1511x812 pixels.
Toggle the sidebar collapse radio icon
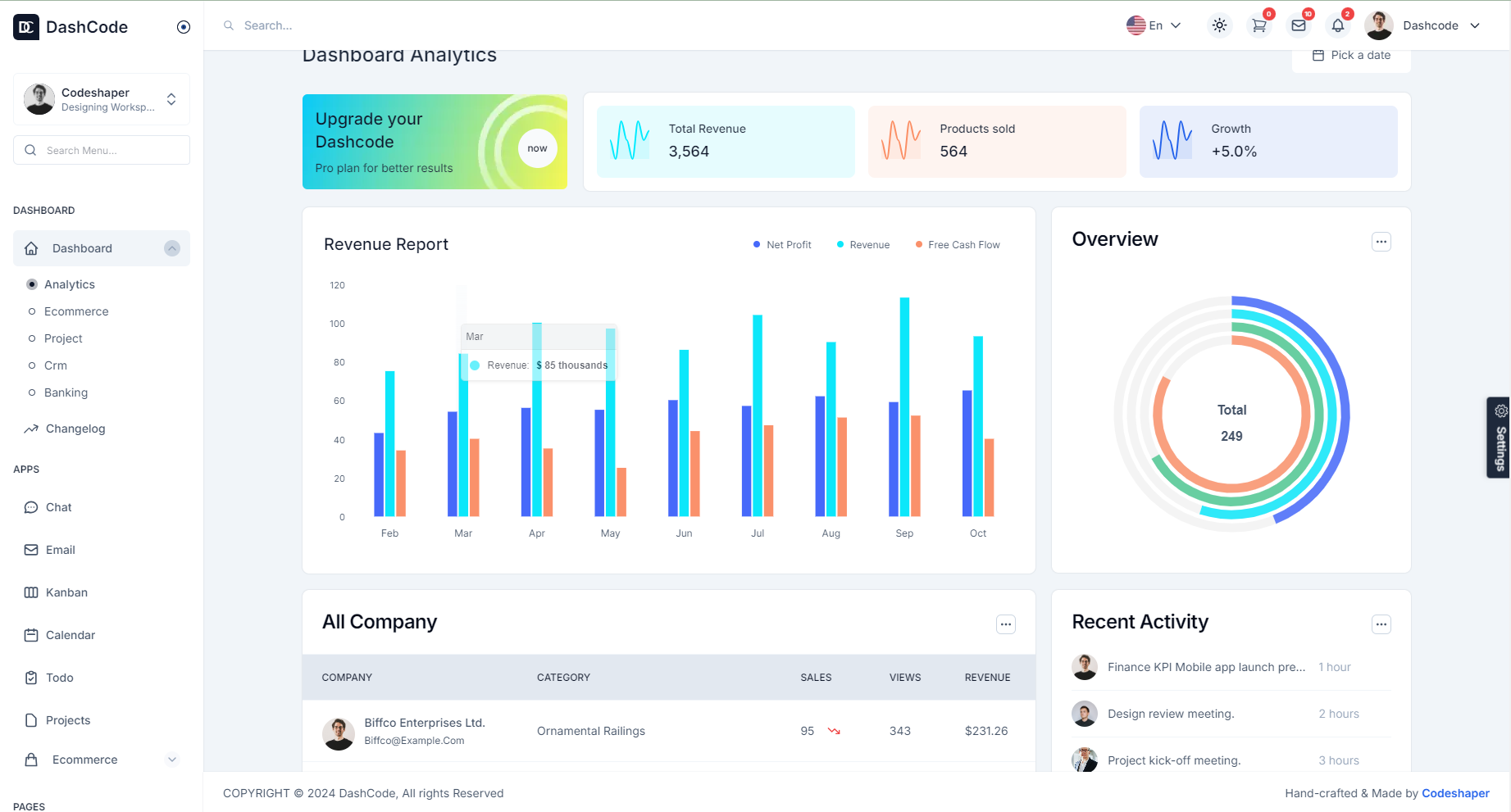(x=184, y=27)
